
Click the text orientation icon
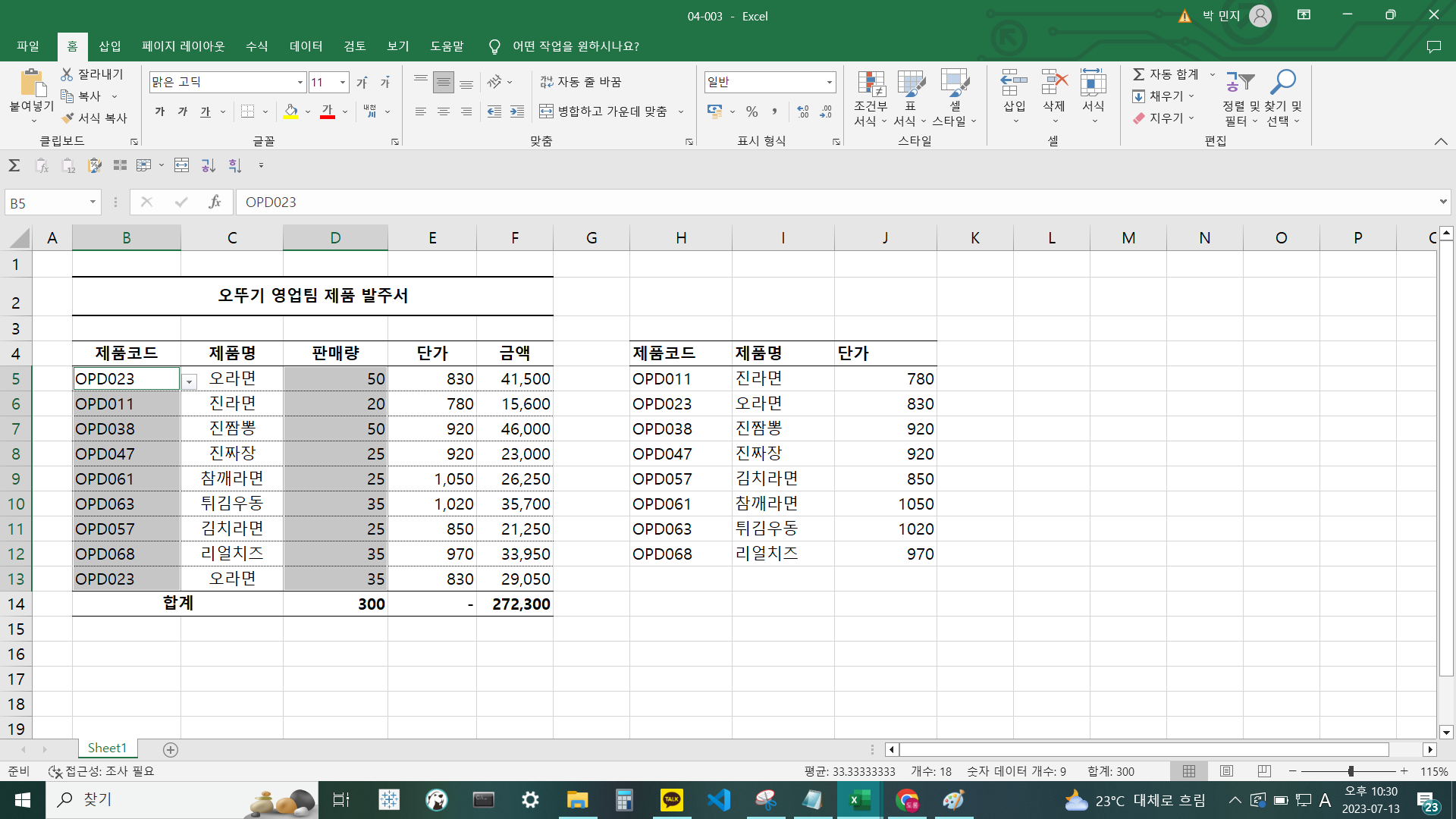coord(494,82)
